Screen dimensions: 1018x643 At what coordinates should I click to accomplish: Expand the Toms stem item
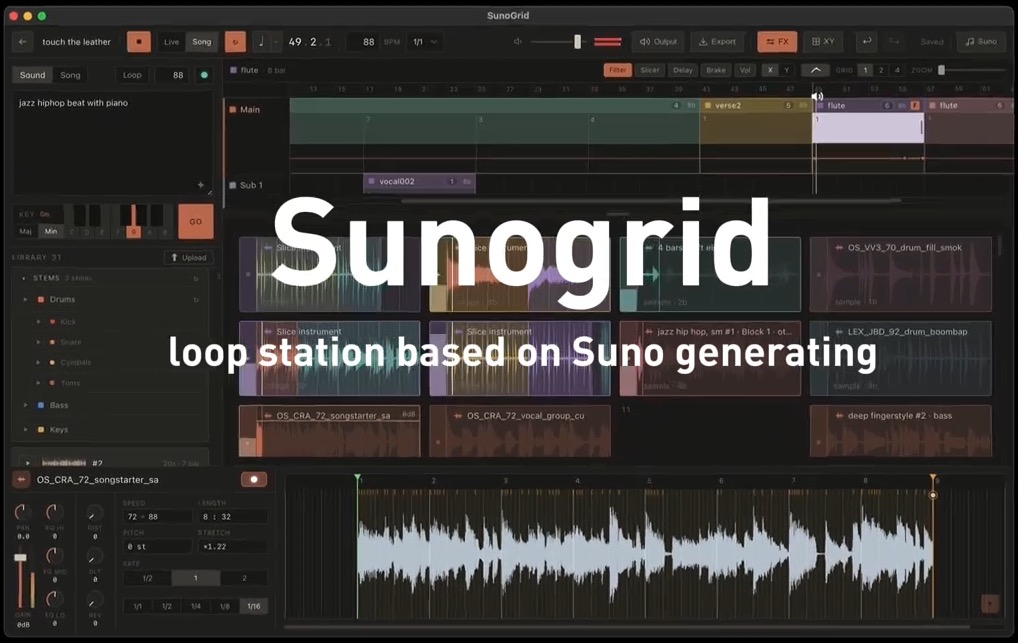[38, 383]
